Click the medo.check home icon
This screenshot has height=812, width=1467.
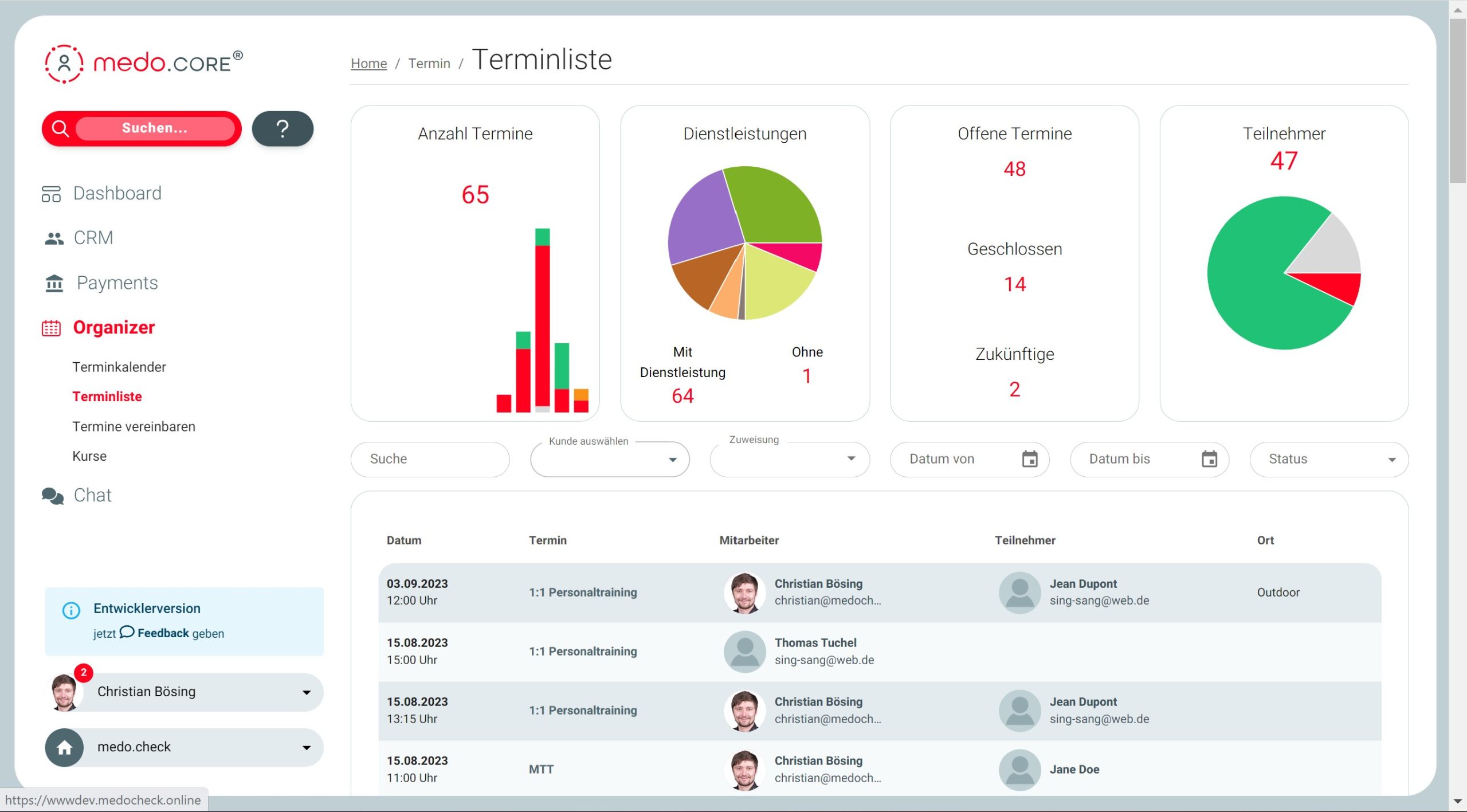tap(65, 747)
